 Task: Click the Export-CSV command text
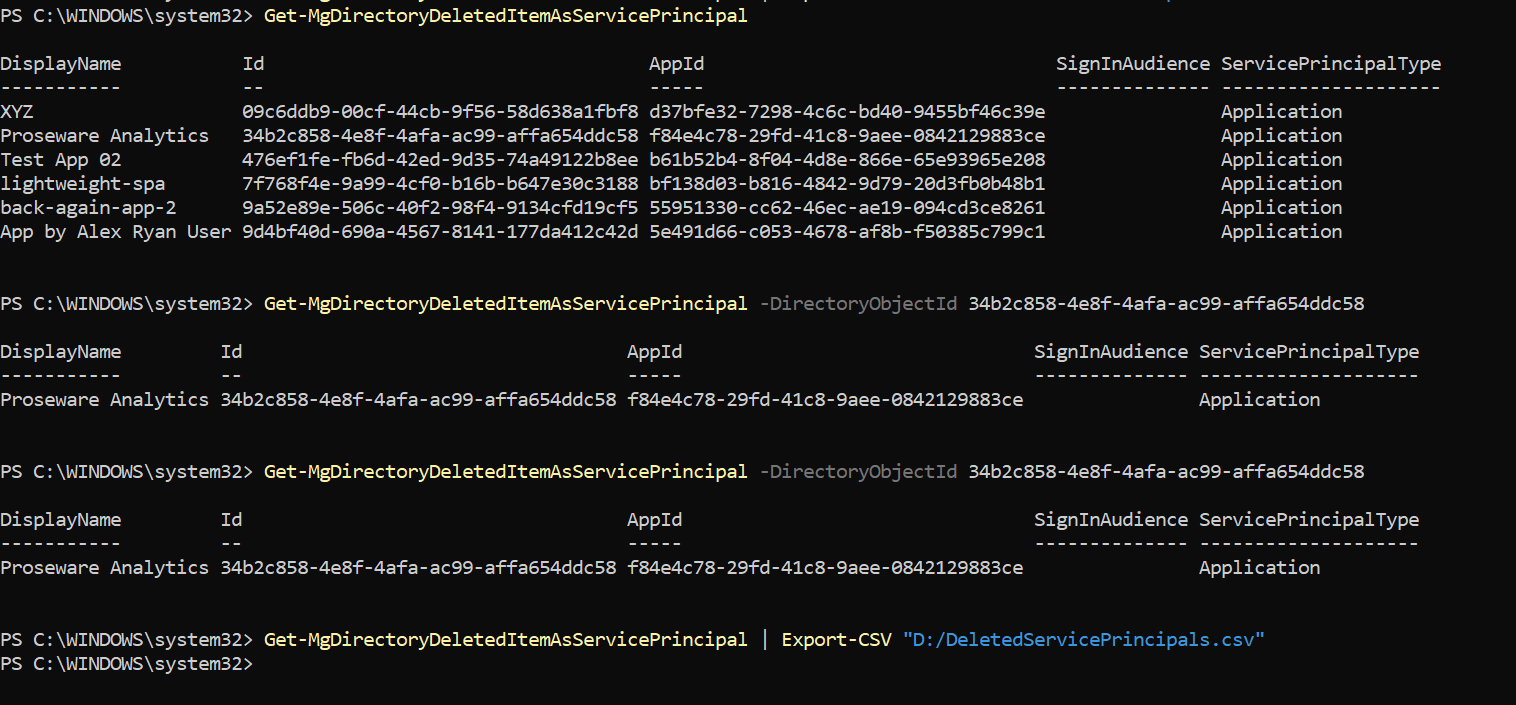point(836,639)
